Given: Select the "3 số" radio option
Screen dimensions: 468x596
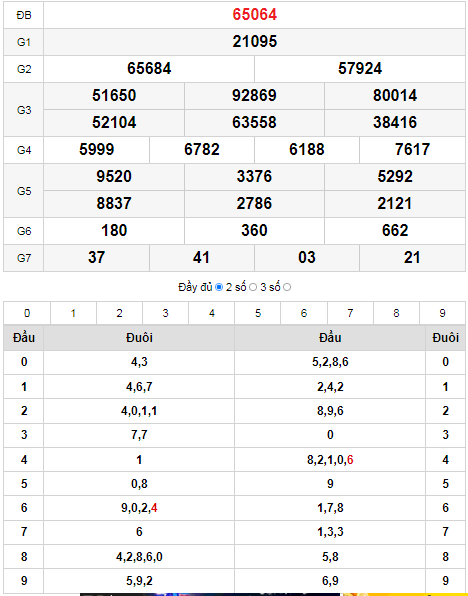Looking at the screenshot, I should [x=287, y=287].
